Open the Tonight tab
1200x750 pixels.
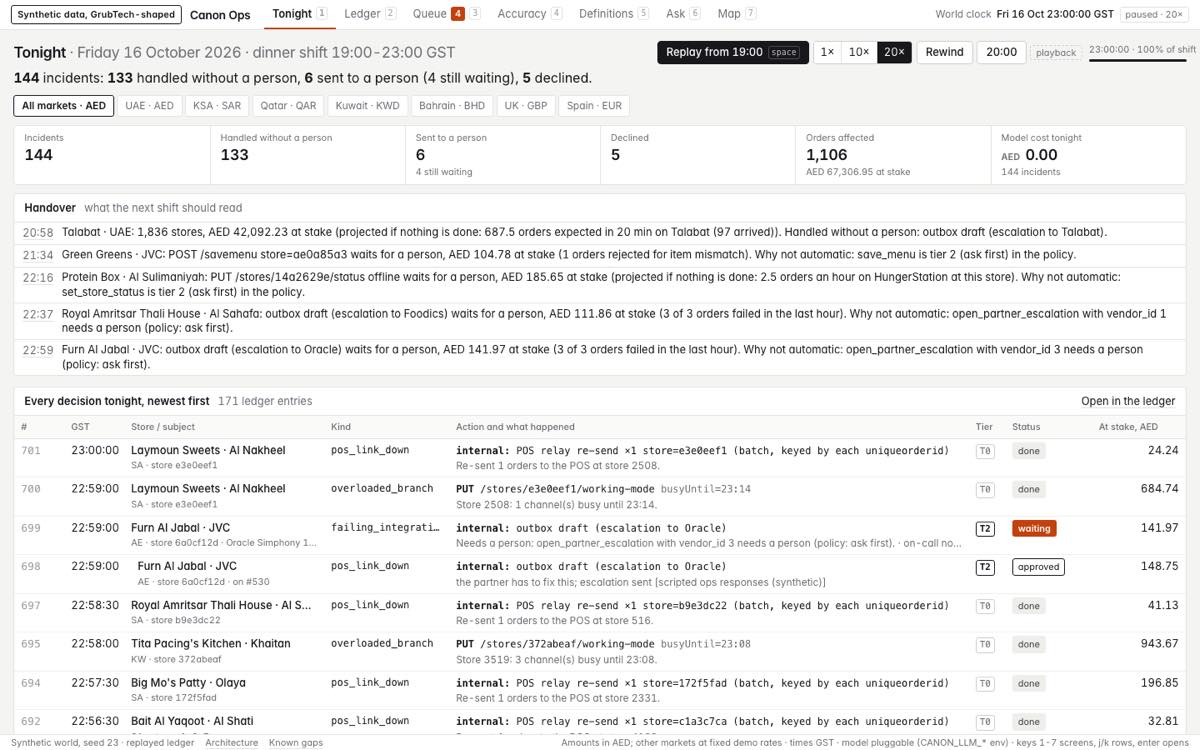tap(299, 14)
